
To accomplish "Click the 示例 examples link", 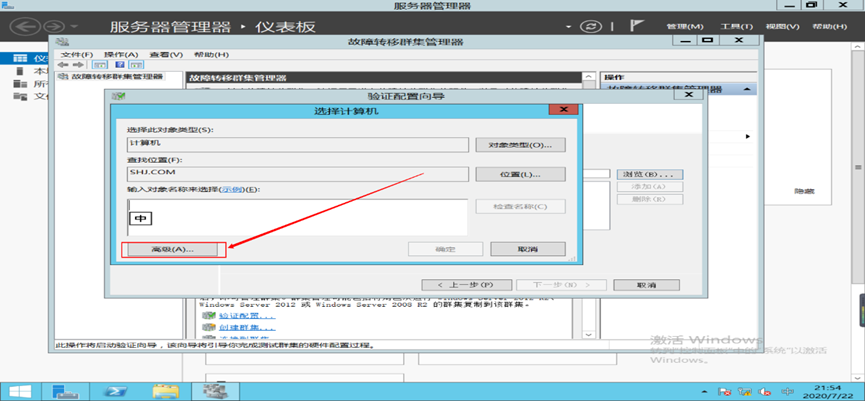I will [231, 189].
